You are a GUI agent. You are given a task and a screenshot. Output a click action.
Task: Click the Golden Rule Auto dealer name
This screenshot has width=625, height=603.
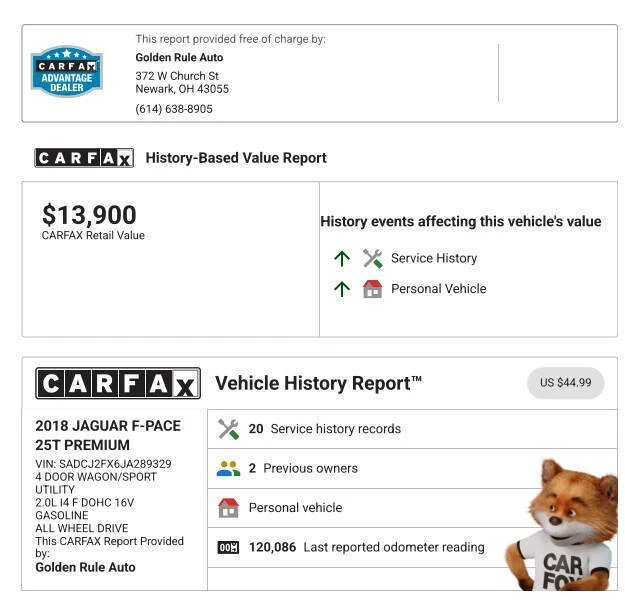click(179, 57)
